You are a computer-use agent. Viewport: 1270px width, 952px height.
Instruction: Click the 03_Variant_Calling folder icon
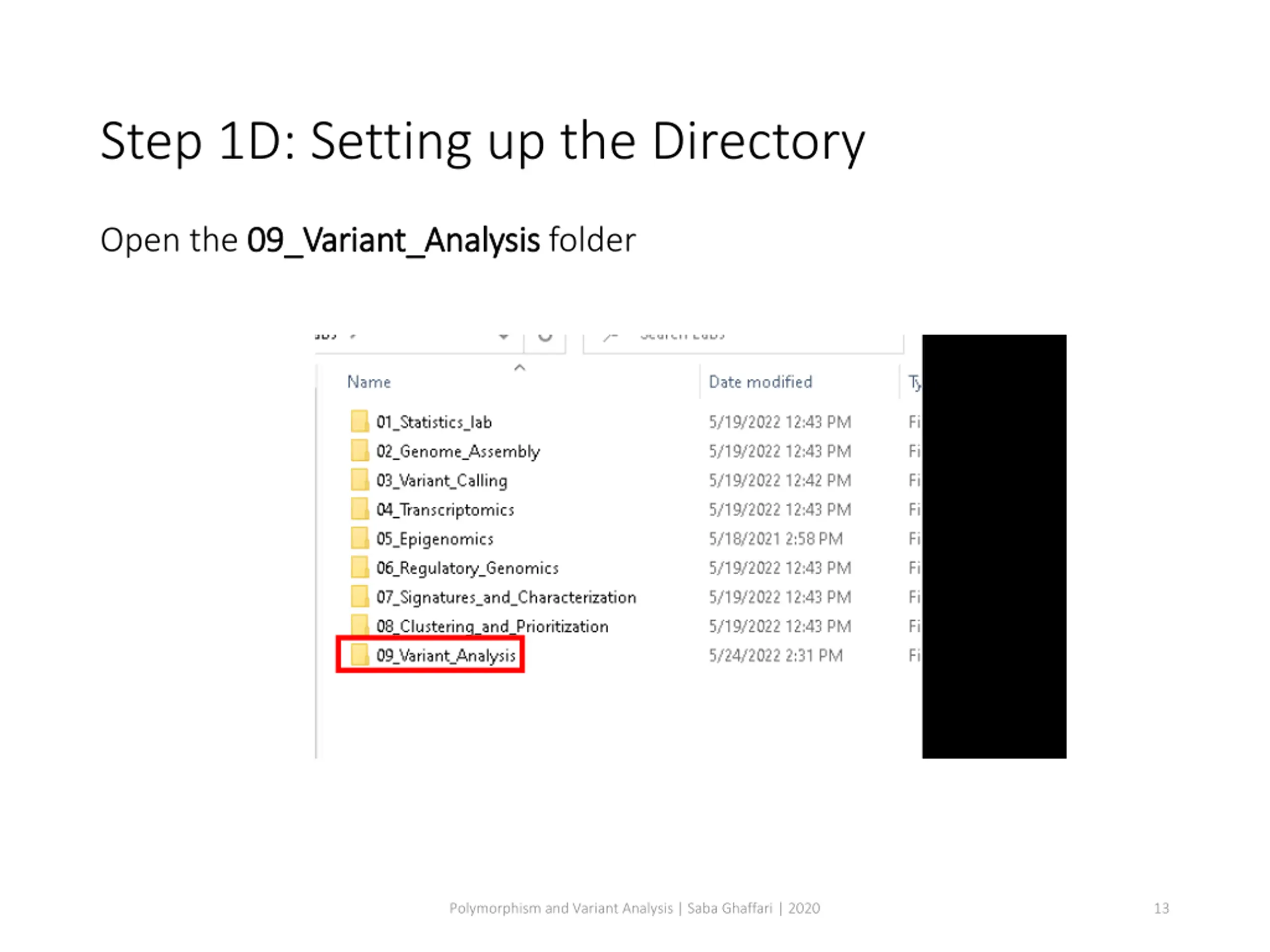coord(360,480)
